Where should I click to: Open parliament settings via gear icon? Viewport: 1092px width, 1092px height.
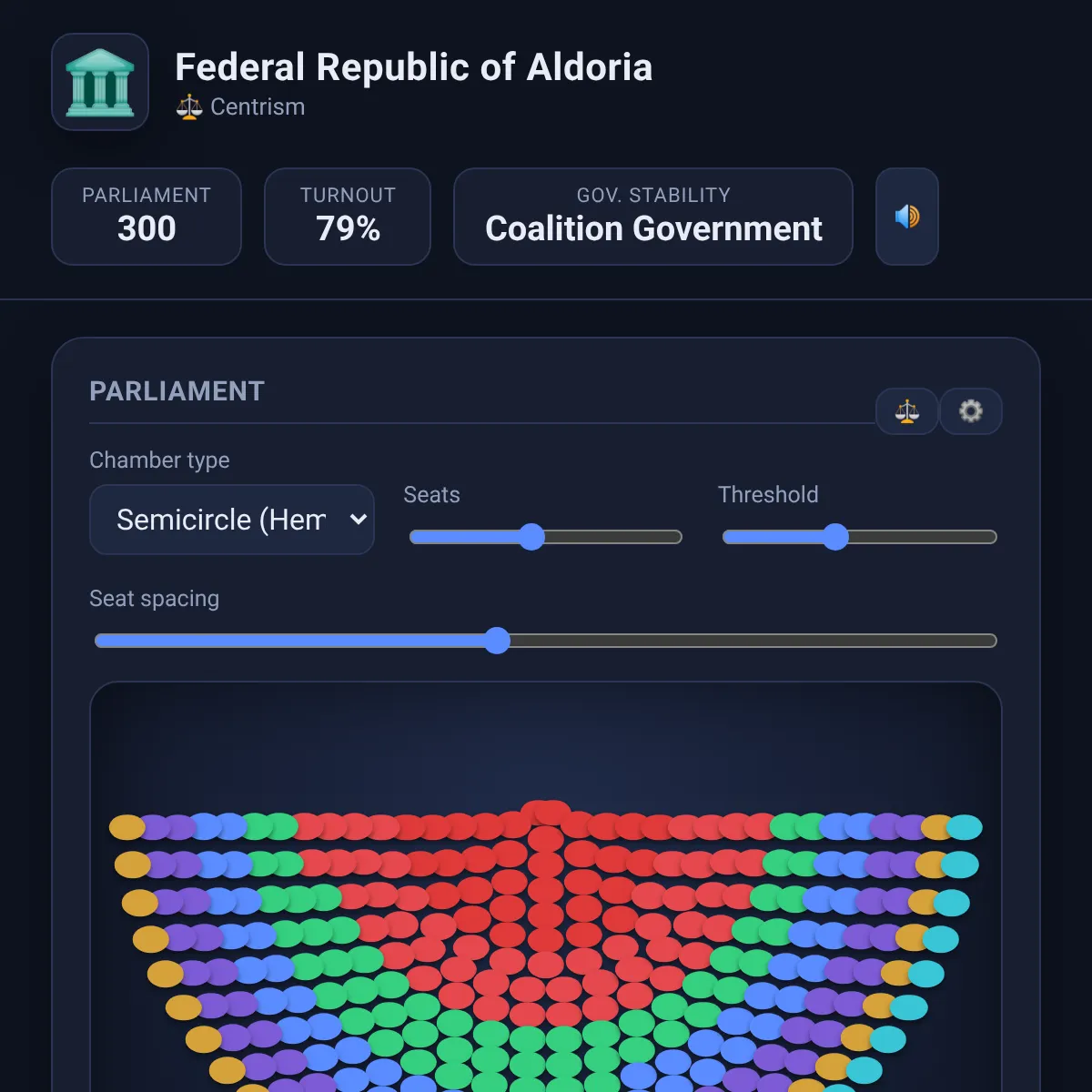pos(971,411)
